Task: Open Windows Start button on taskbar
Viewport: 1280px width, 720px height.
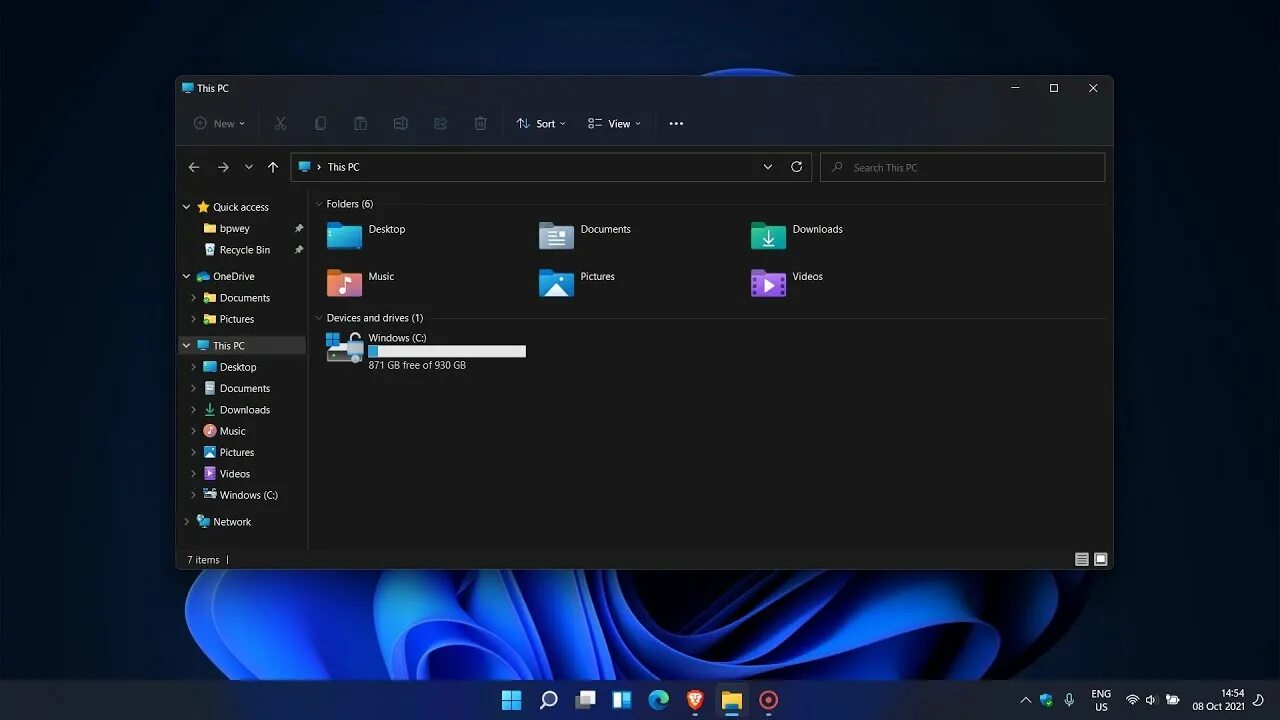Action: point(511,700)
